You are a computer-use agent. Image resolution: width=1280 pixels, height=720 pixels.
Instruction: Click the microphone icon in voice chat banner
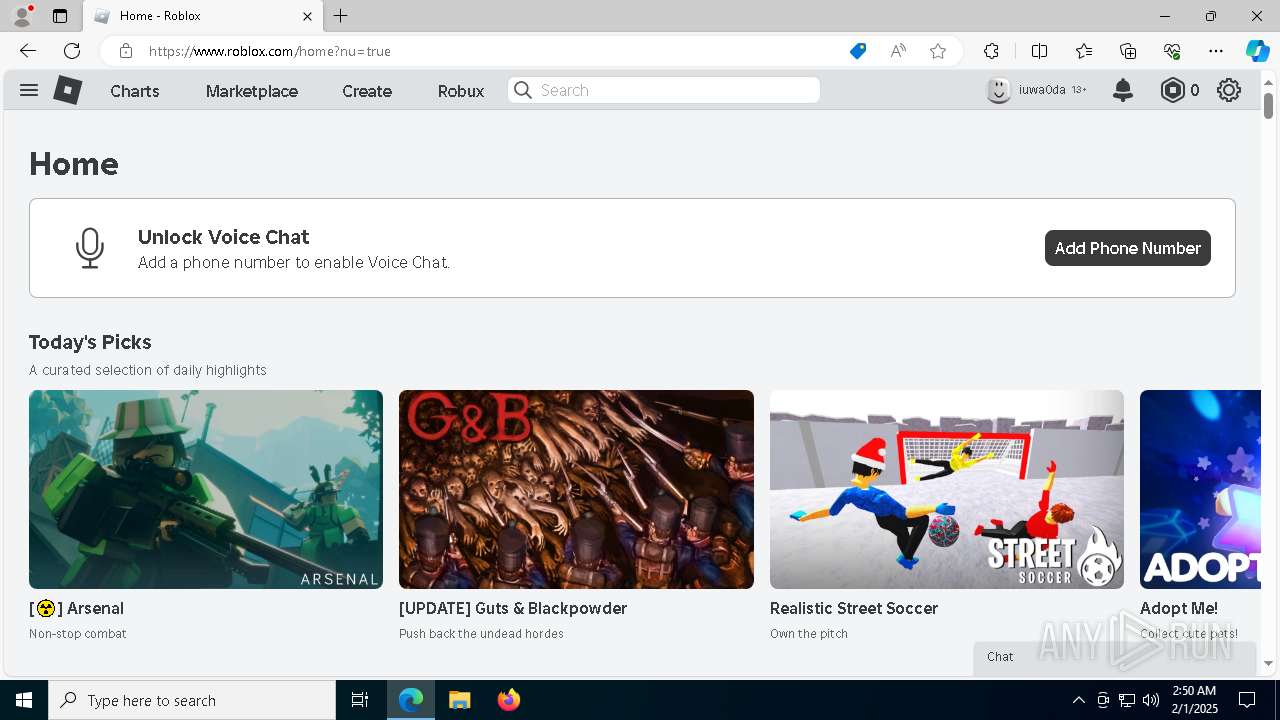90,248
